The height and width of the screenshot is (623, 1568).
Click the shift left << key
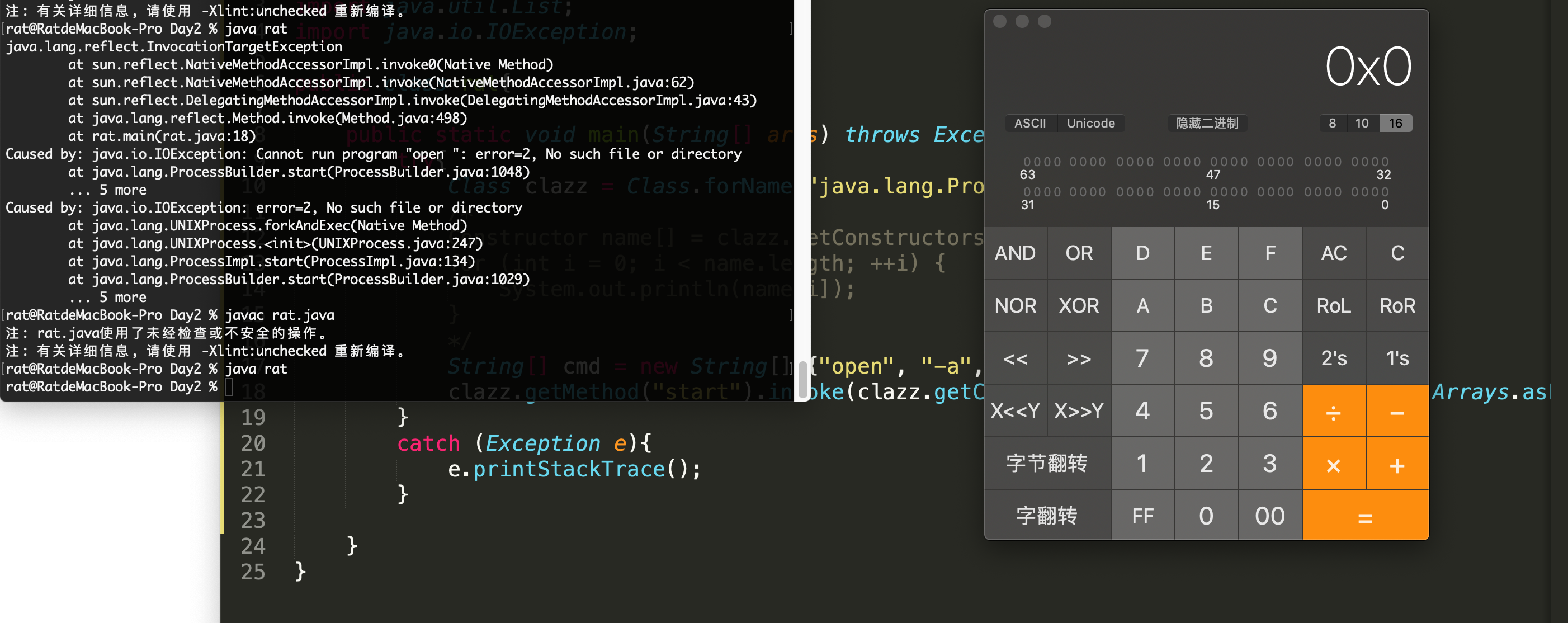point(1016,358)
